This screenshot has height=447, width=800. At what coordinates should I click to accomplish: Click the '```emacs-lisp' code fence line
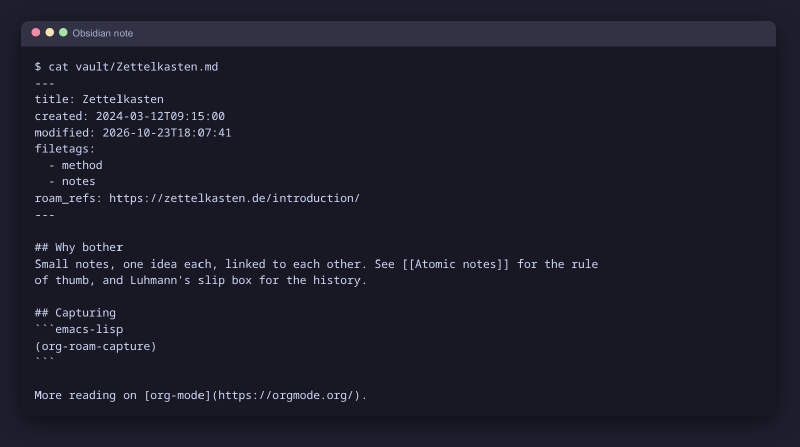coord(79,329)
